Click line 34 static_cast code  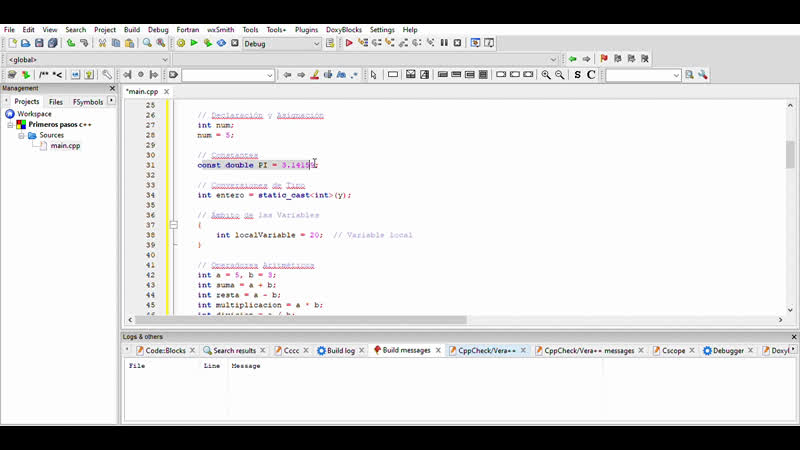coord(274,195)
